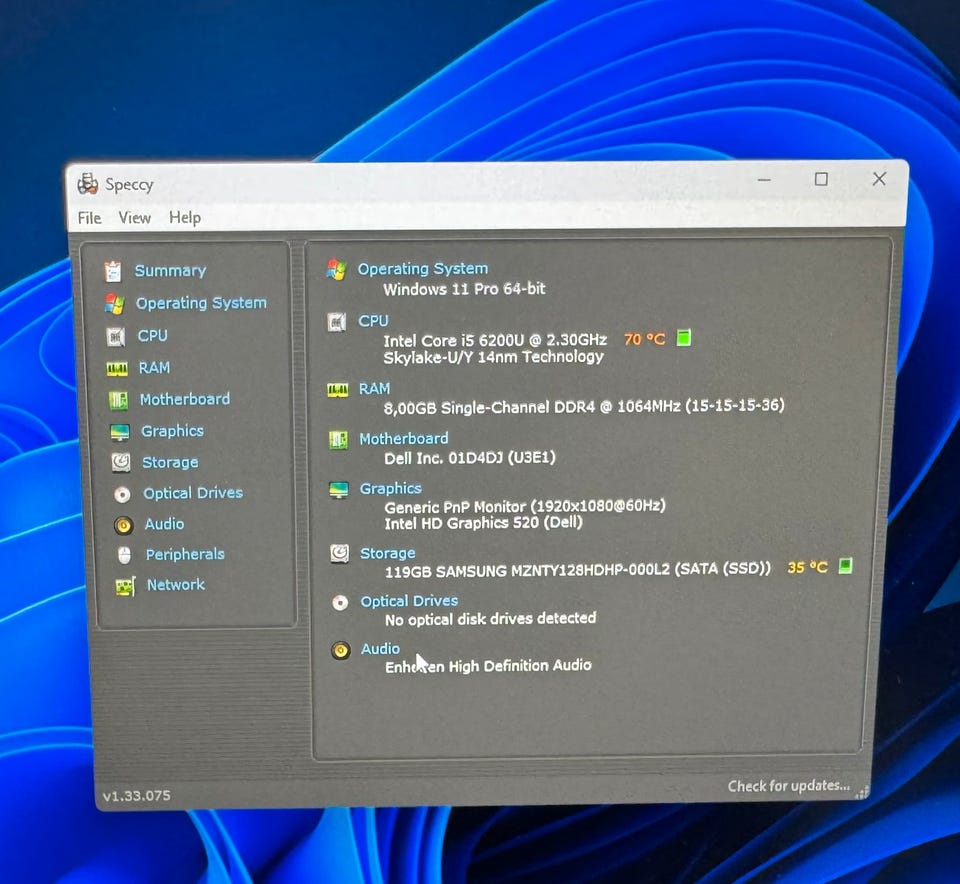Click the Audio heading in summary panel

tap(380, 649)
